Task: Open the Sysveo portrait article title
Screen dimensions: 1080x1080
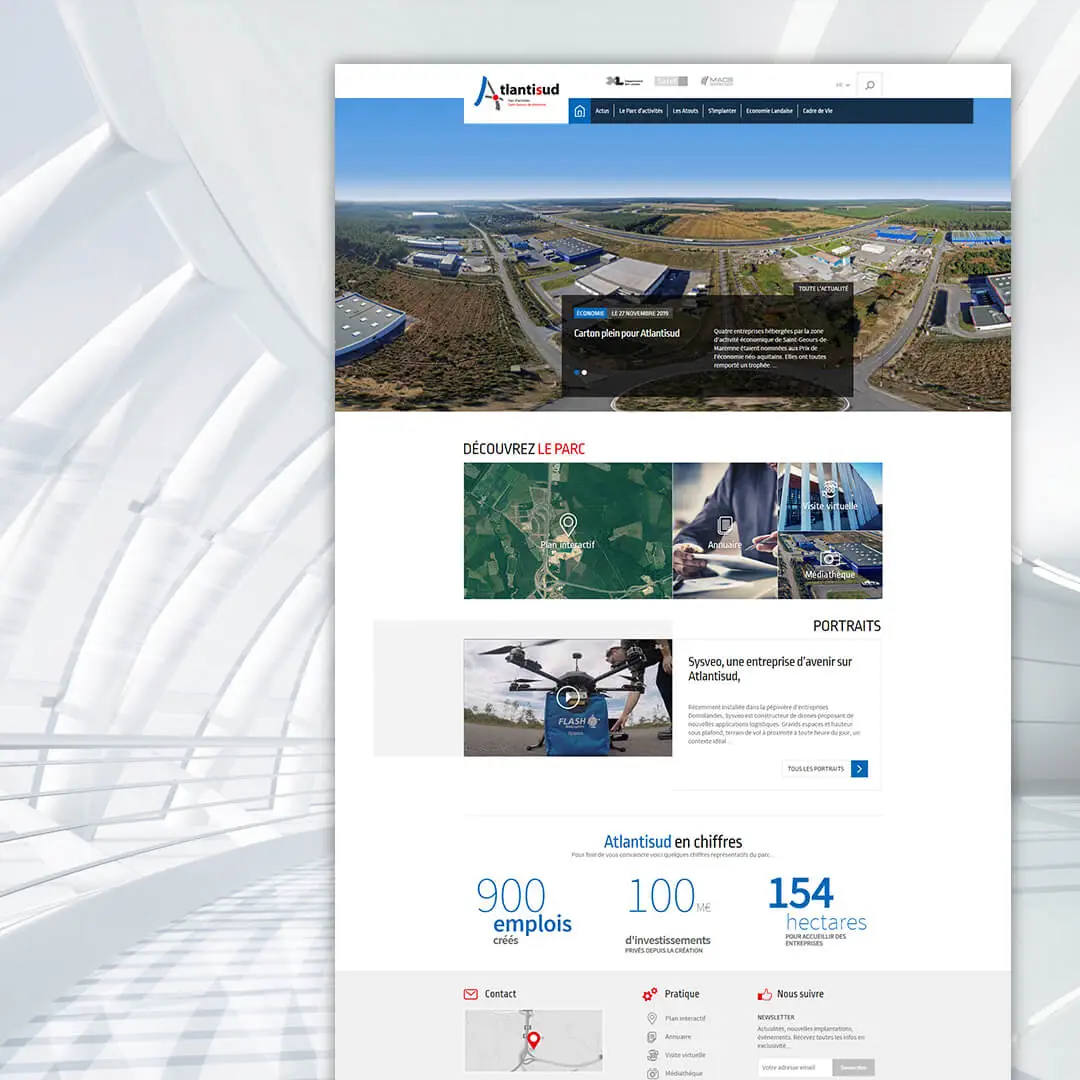Action: tap(770, 669)
